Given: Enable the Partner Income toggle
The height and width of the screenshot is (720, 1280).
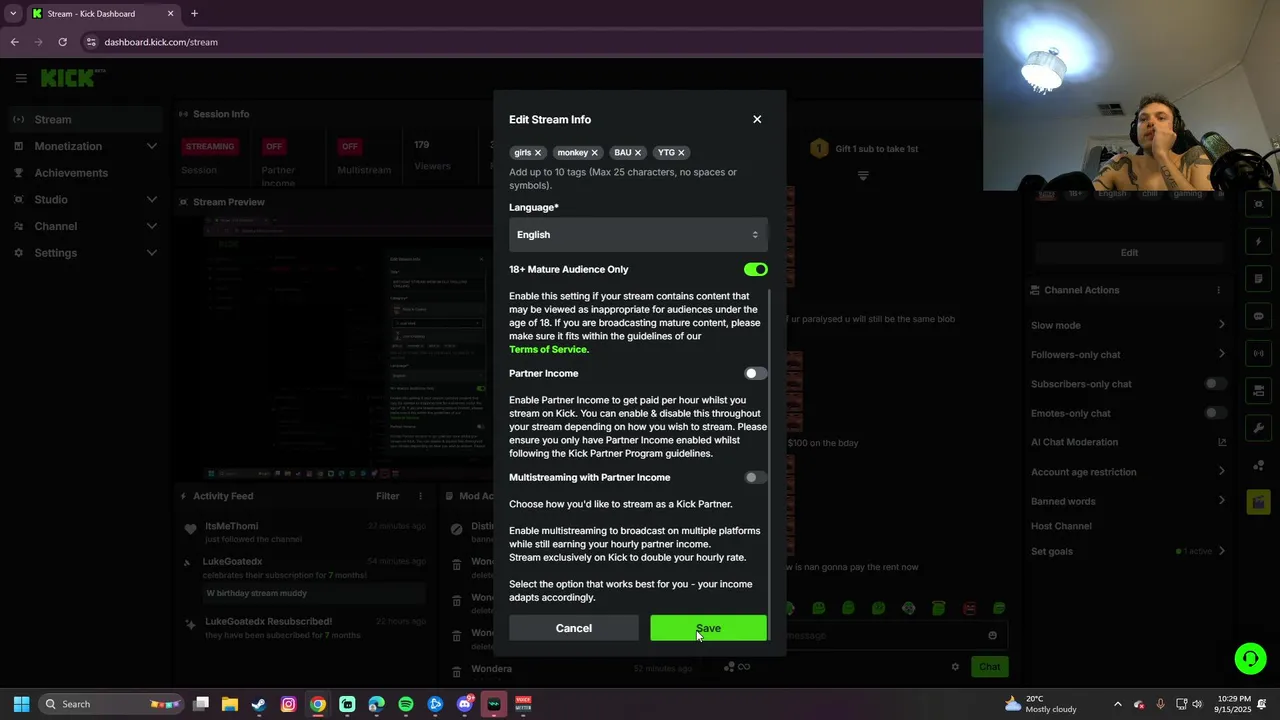Looking at the screenshot, I should pyautogui.click(x=755, y=373).
